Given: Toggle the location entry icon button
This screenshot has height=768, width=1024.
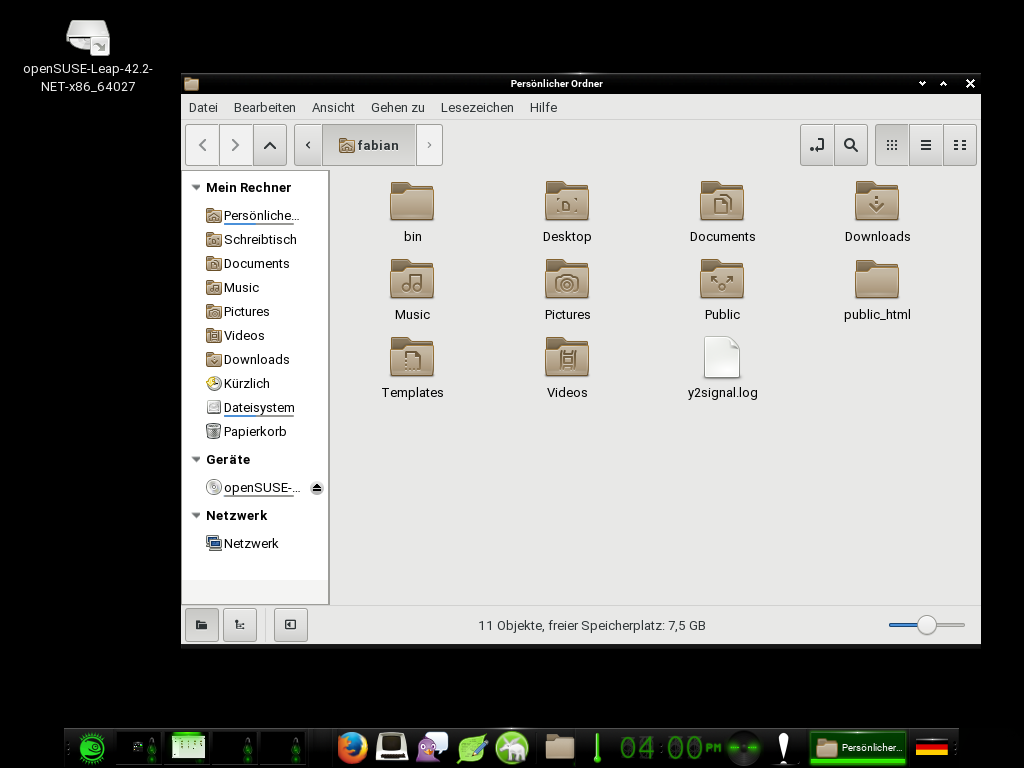Looking at the screenshot, I should coord(817,145).
